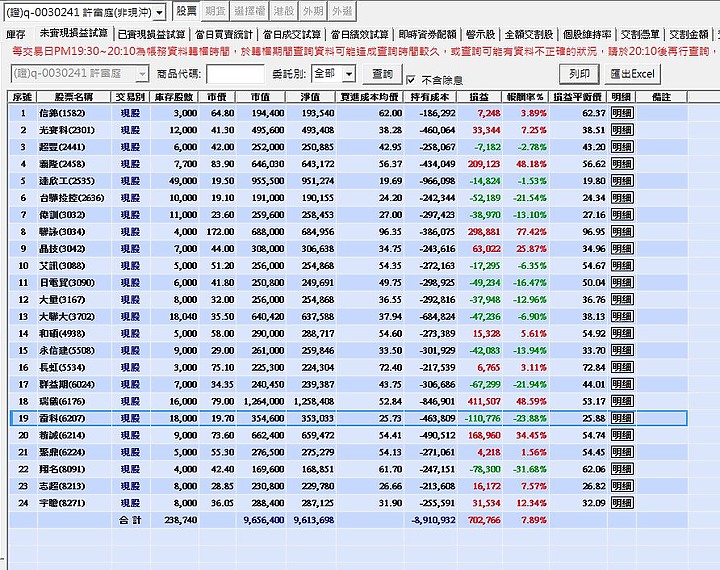Click the 明細 button for stock 2636
Image resolution: width=720 pixels, height=570 pixels.
[622, 198]
